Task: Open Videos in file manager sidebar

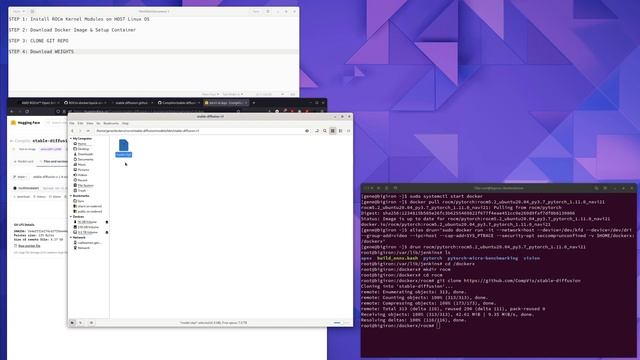Action: pos(82,175)
